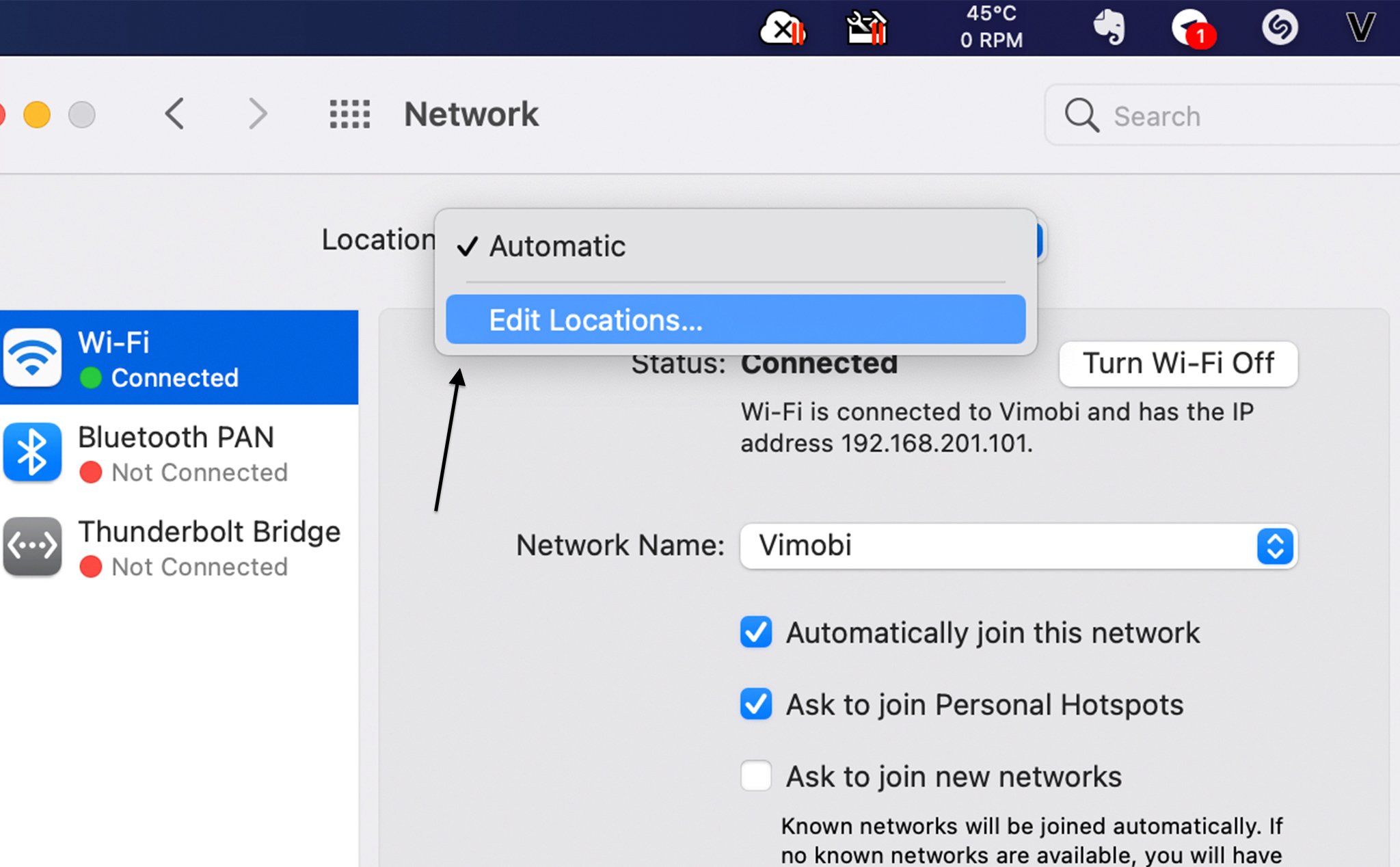Image resolution: width=1400 pixels, height=867 pixels.
Task: Open the cloud sync paused menu bar icon
Action: coord(783,29)
